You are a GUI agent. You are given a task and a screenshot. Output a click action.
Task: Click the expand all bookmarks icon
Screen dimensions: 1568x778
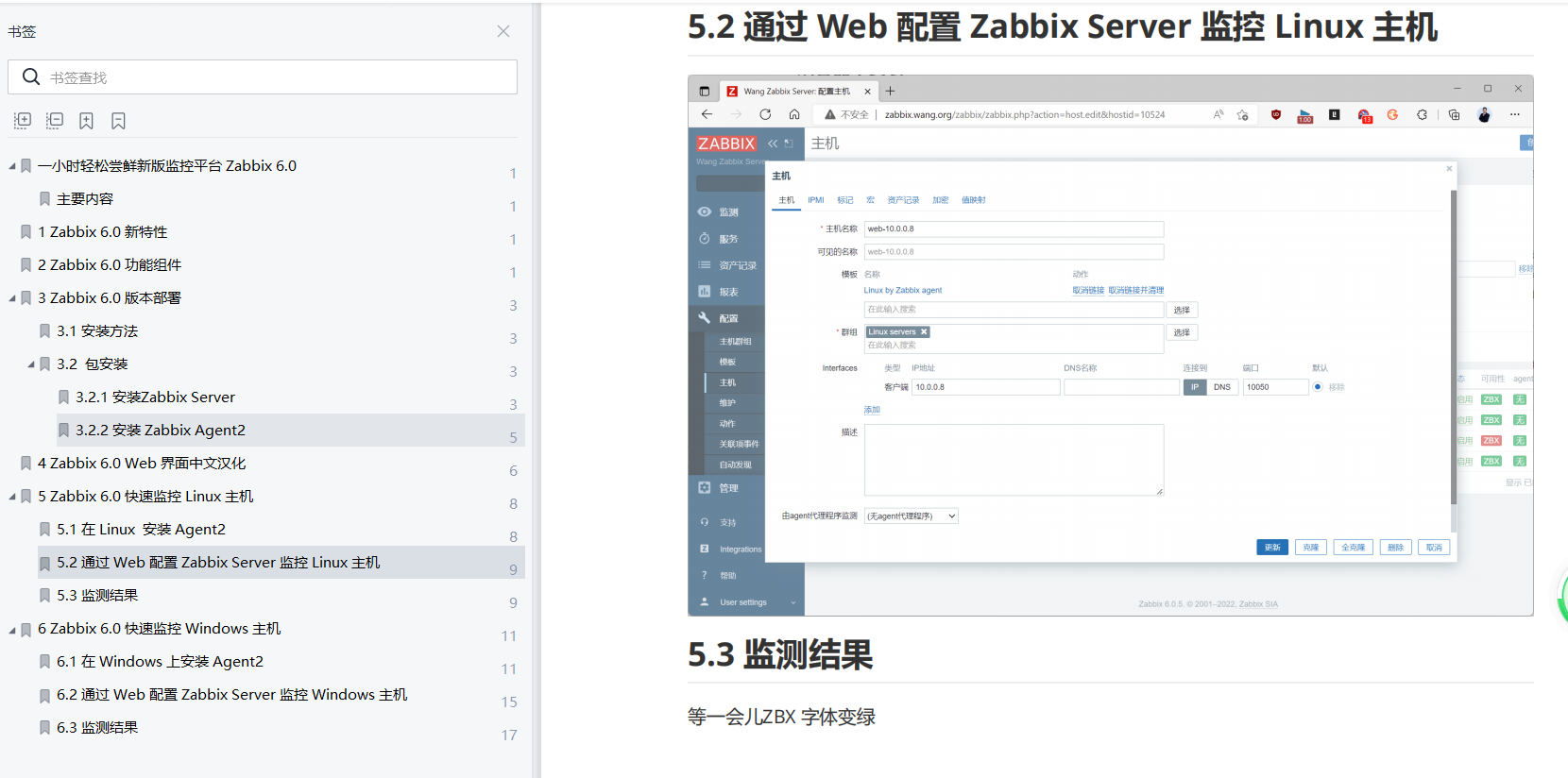(x=23, y=121)
